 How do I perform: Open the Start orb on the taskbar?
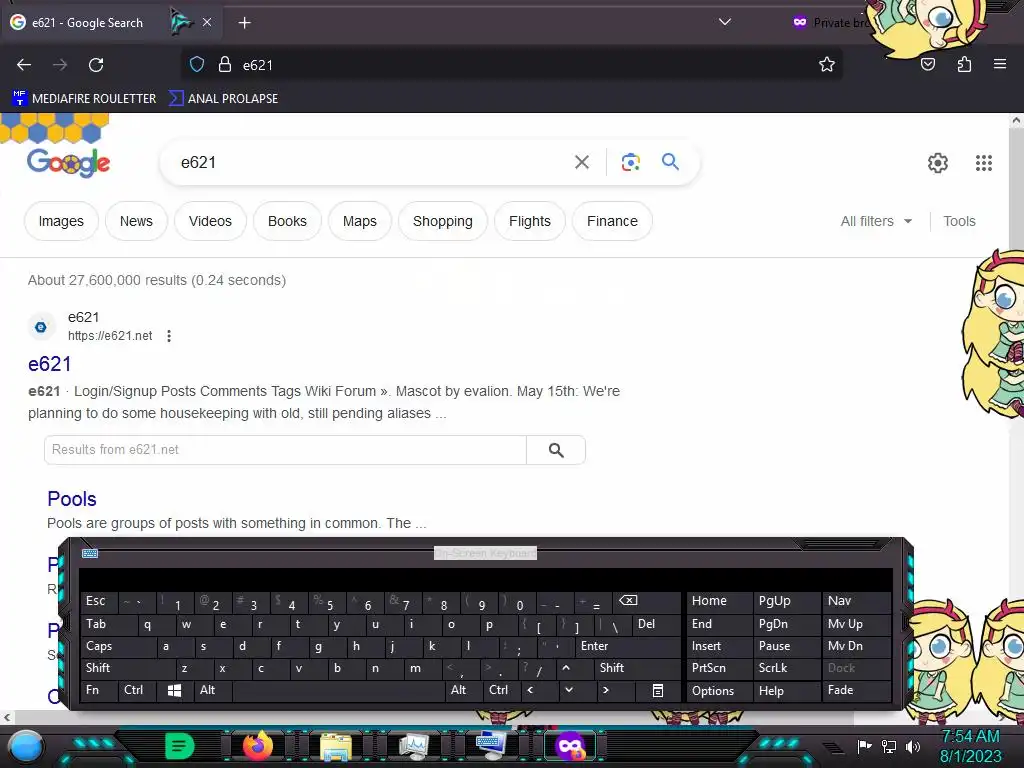[x=25, y=747]
